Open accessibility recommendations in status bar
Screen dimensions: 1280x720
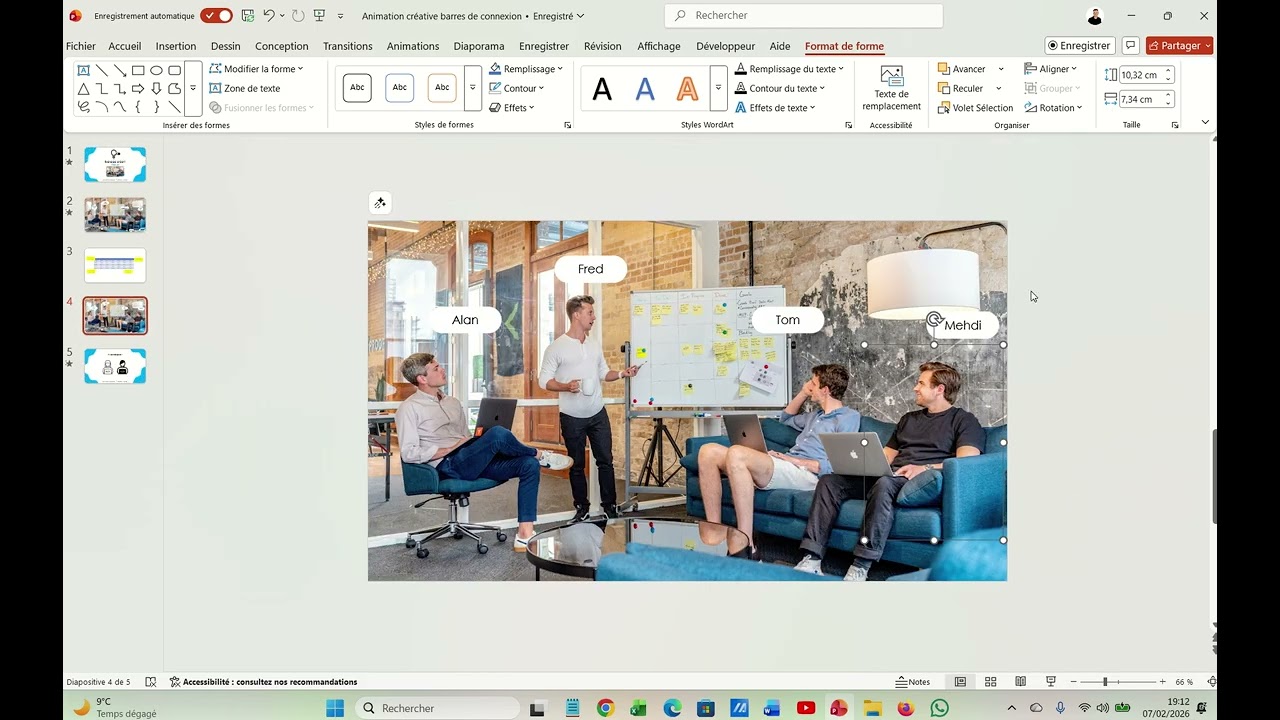[263, 682]
